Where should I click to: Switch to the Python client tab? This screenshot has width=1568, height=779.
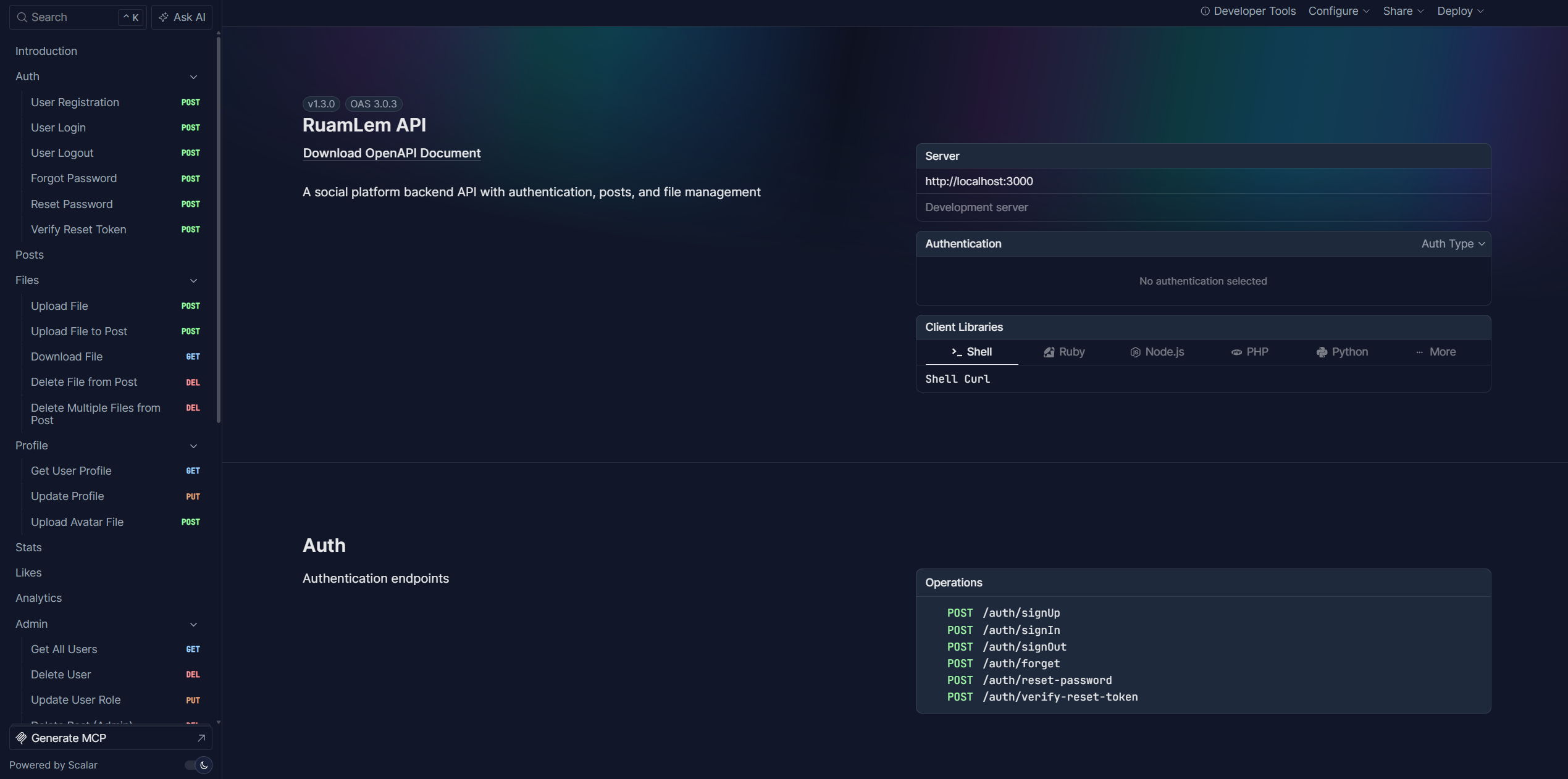pos(1342,352)
